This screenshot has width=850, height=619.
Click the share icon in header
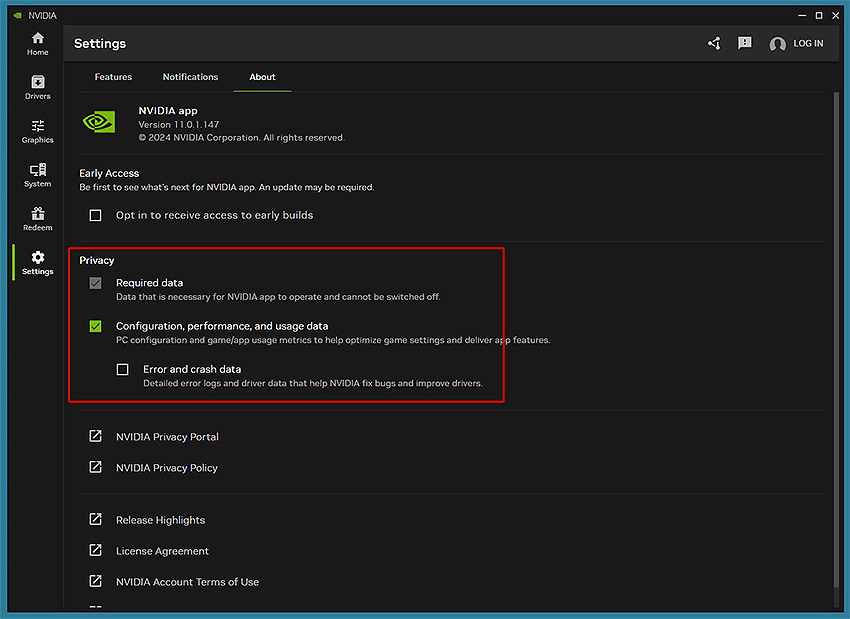[714, 43]
